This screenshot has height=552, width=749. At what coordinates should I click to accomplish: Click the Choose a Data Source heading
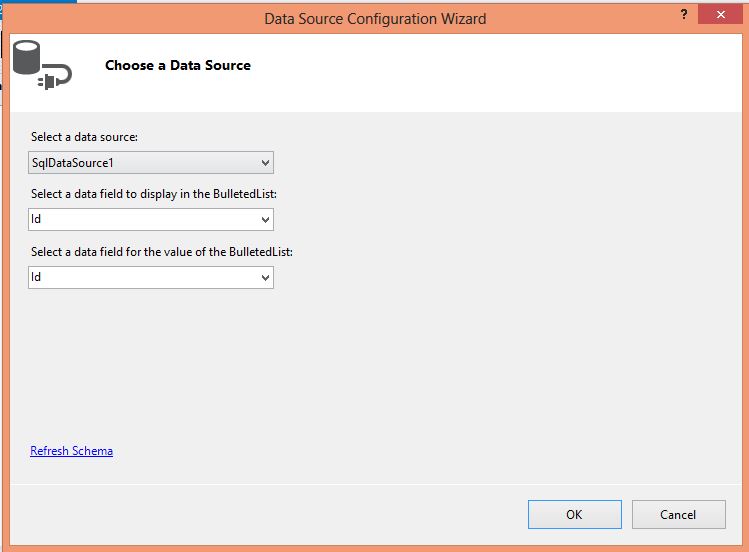click(178, 65)
